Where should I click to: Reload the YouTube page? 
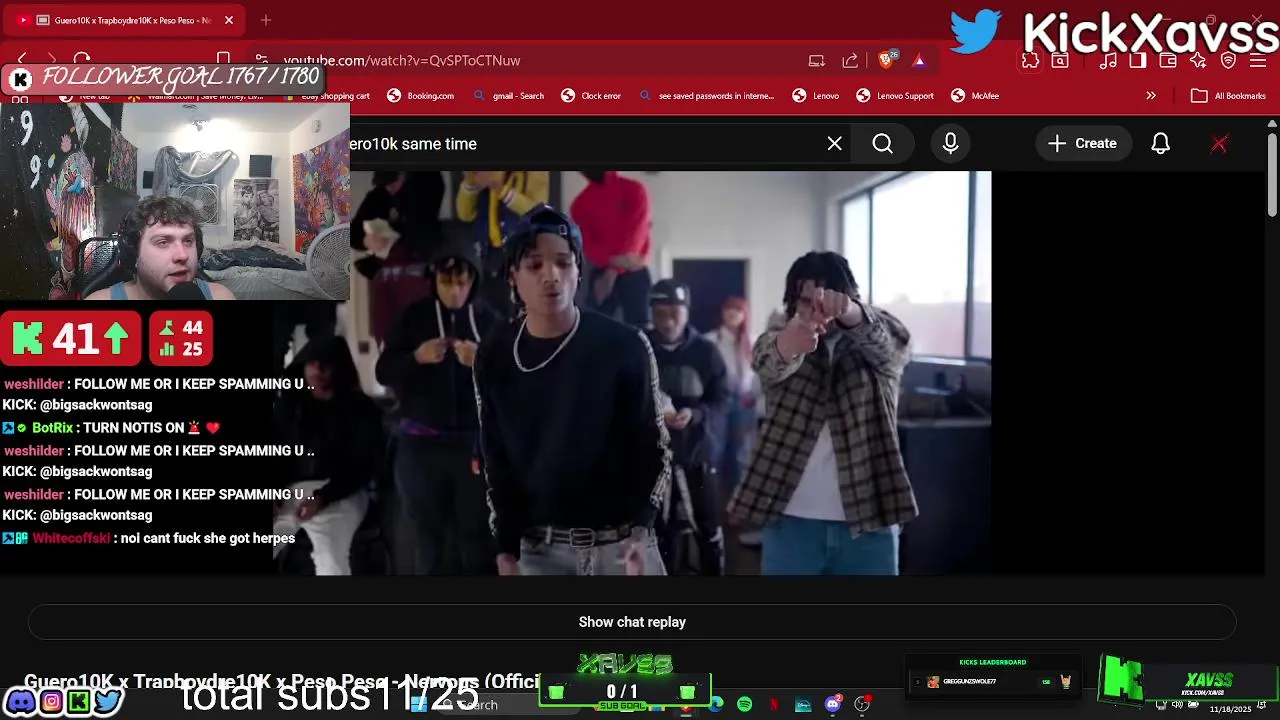click(82, 60)
